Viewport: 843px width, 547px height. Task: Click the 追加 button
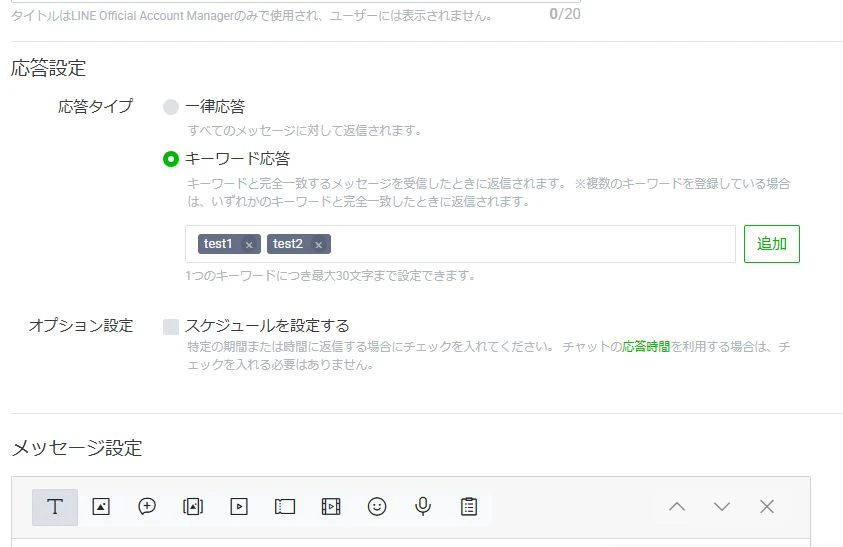[x=772, y=244]
